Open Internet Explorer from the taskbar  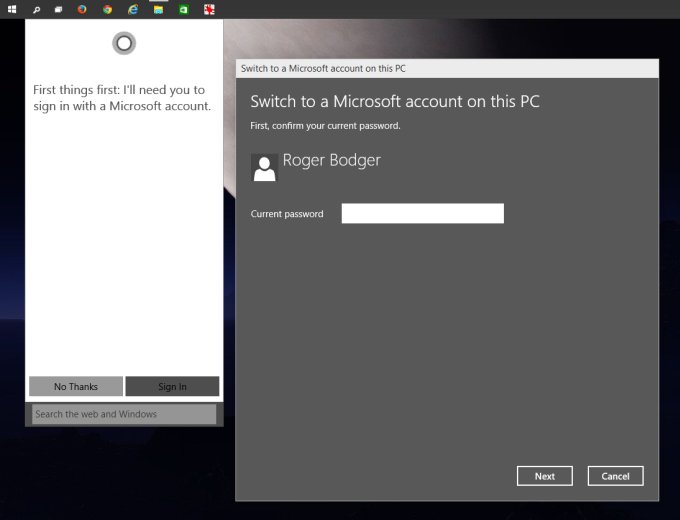tap(133, 9)
